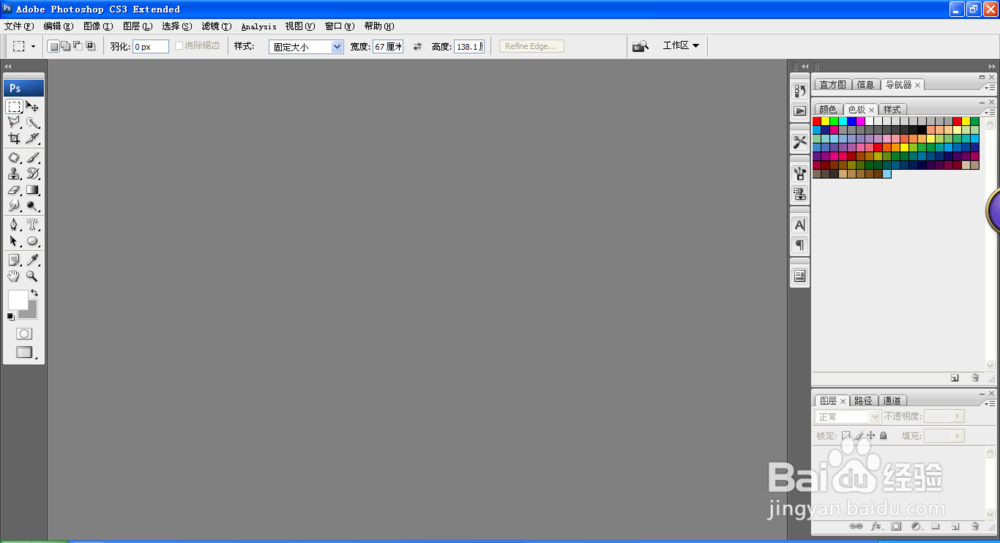The image size is (1000, 543).
Task: Select the Path Selection arrow tool
Action: pos(14,241)
